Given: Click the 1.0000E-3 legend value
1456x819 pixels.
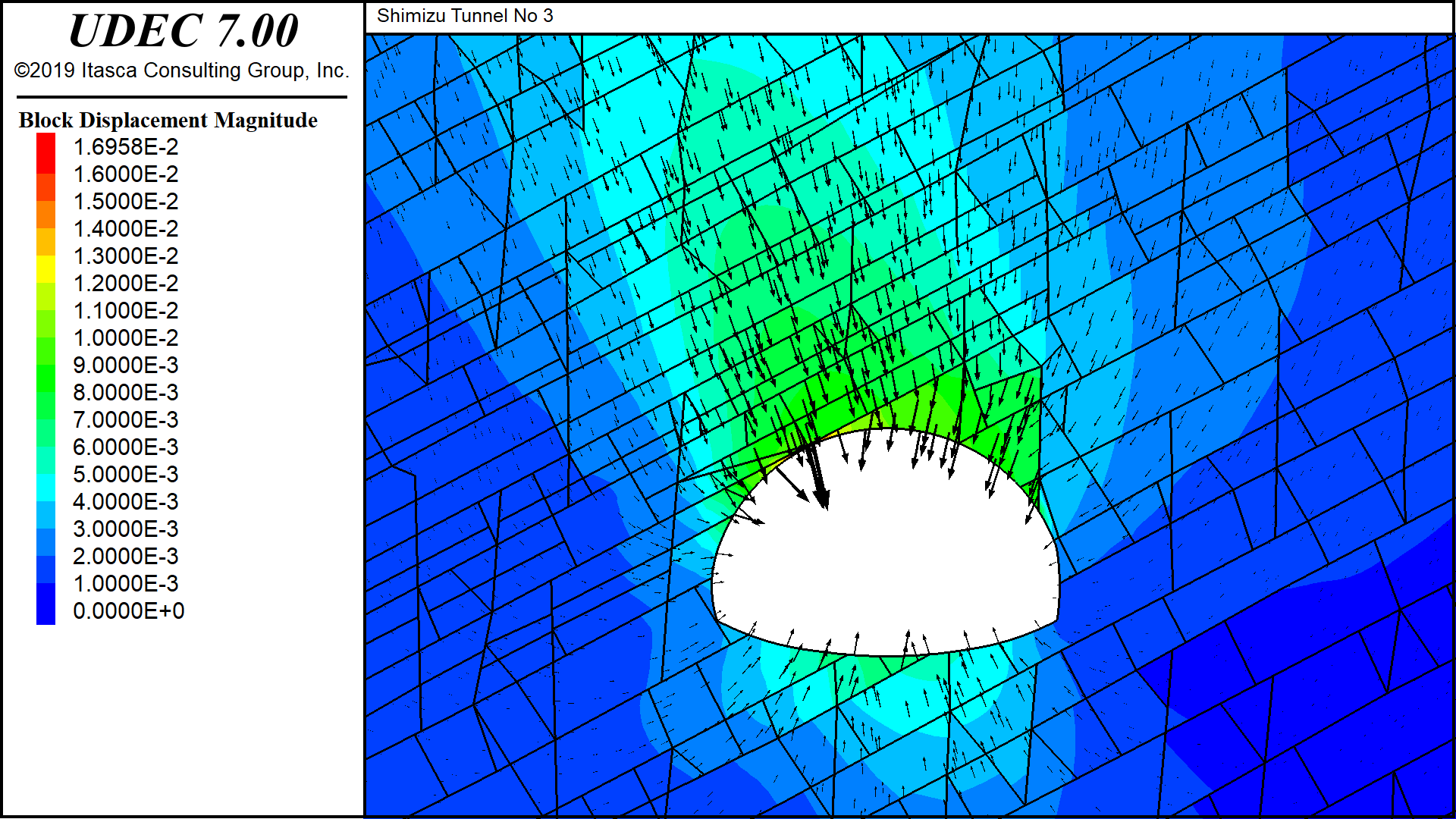Looking at the screenshot, I should coord(126,584).
